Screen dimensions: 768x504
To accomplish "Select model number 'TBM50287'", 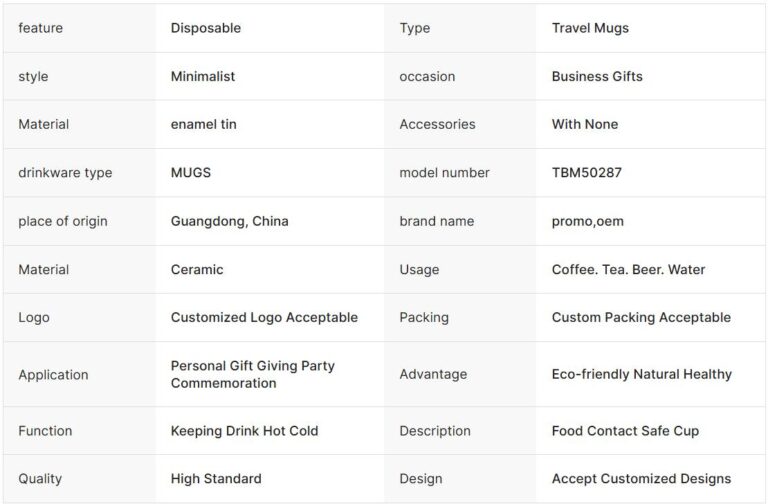I will point(586,172).
